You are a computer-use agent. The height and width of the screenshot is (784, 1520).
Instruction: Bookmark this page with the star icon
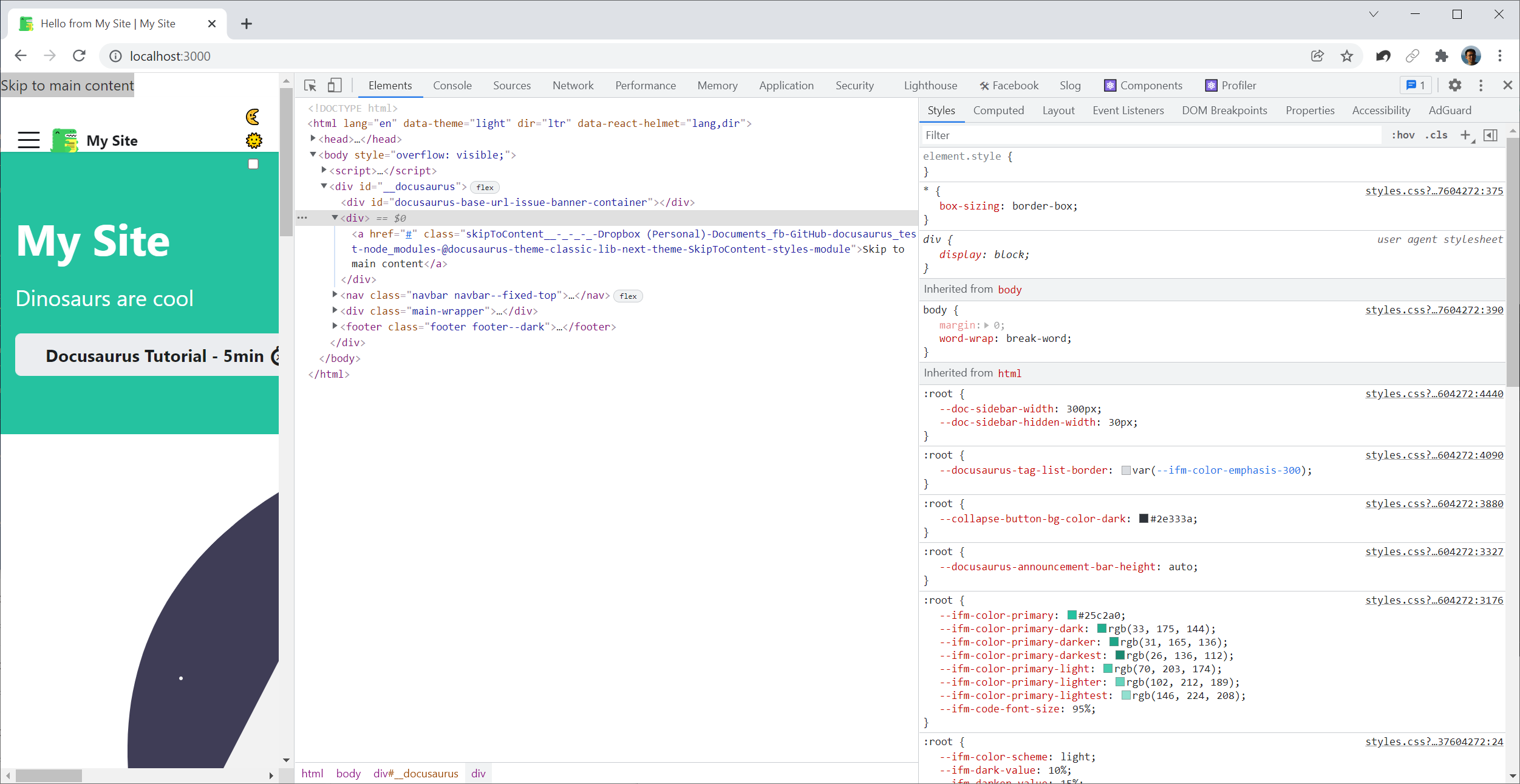click(x=1347, y=56)
